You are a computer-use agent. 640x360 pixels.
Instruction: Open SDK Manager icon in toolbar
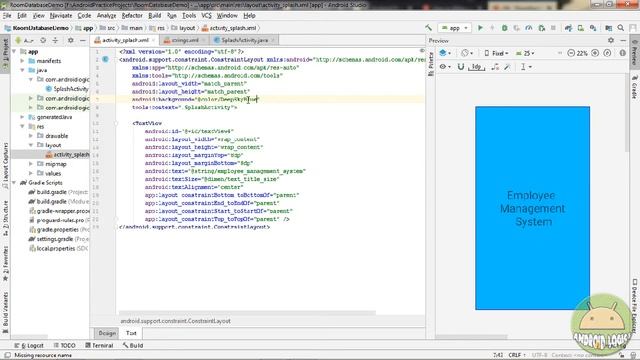[x=593, y=28]
